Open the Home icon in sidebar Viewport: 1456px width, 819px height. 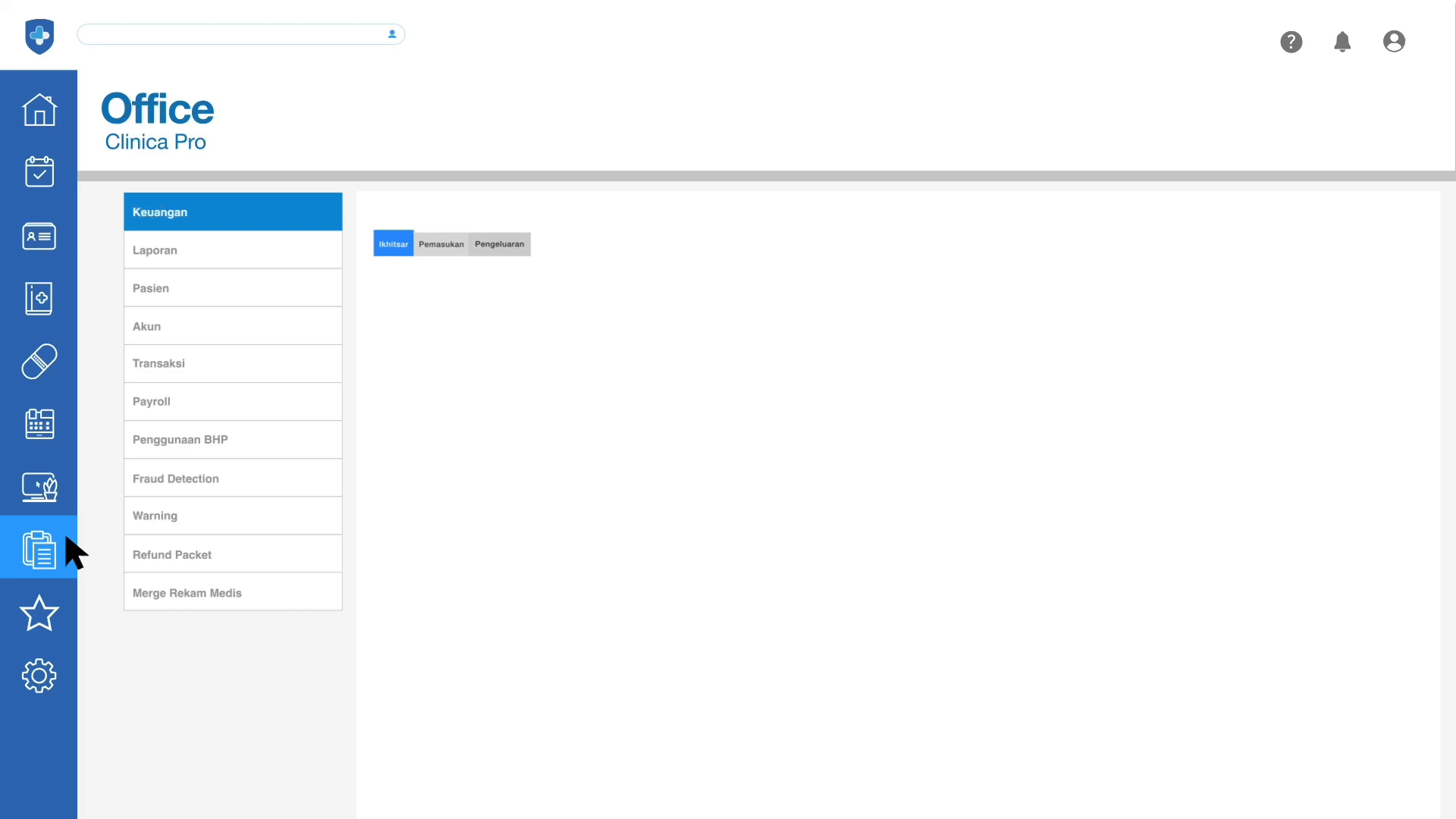click(x=39, y=110)
